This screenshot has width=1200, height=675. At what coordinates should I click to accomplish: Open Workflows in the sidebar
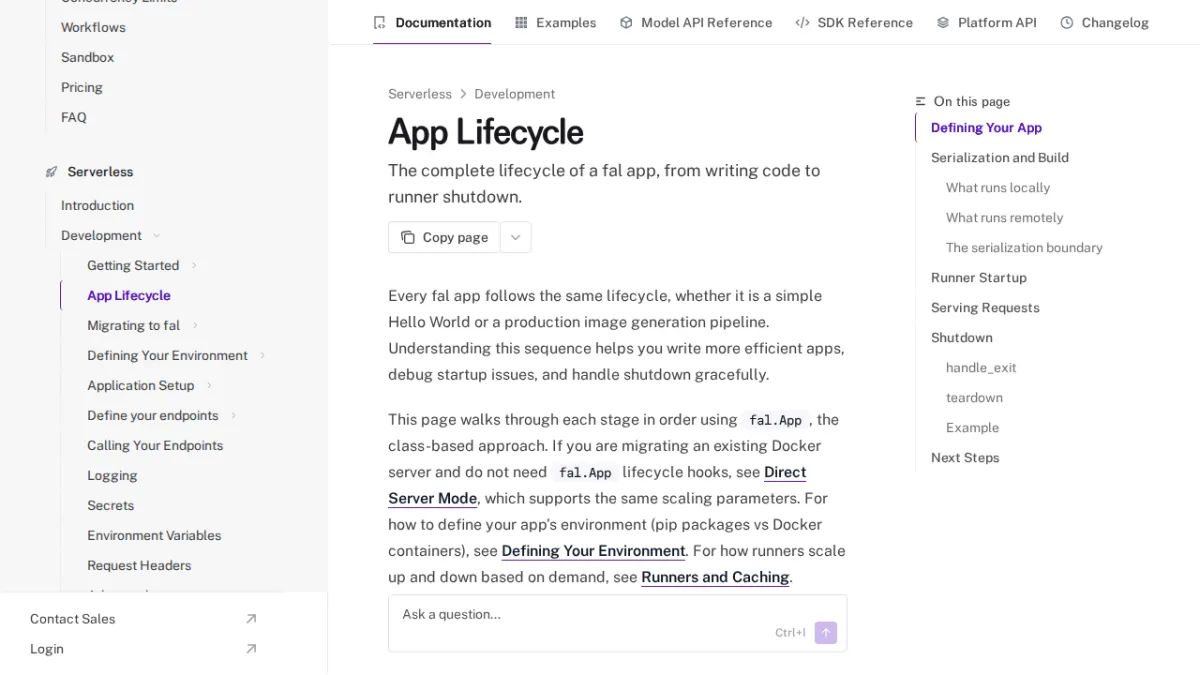[x=93, y=27]
